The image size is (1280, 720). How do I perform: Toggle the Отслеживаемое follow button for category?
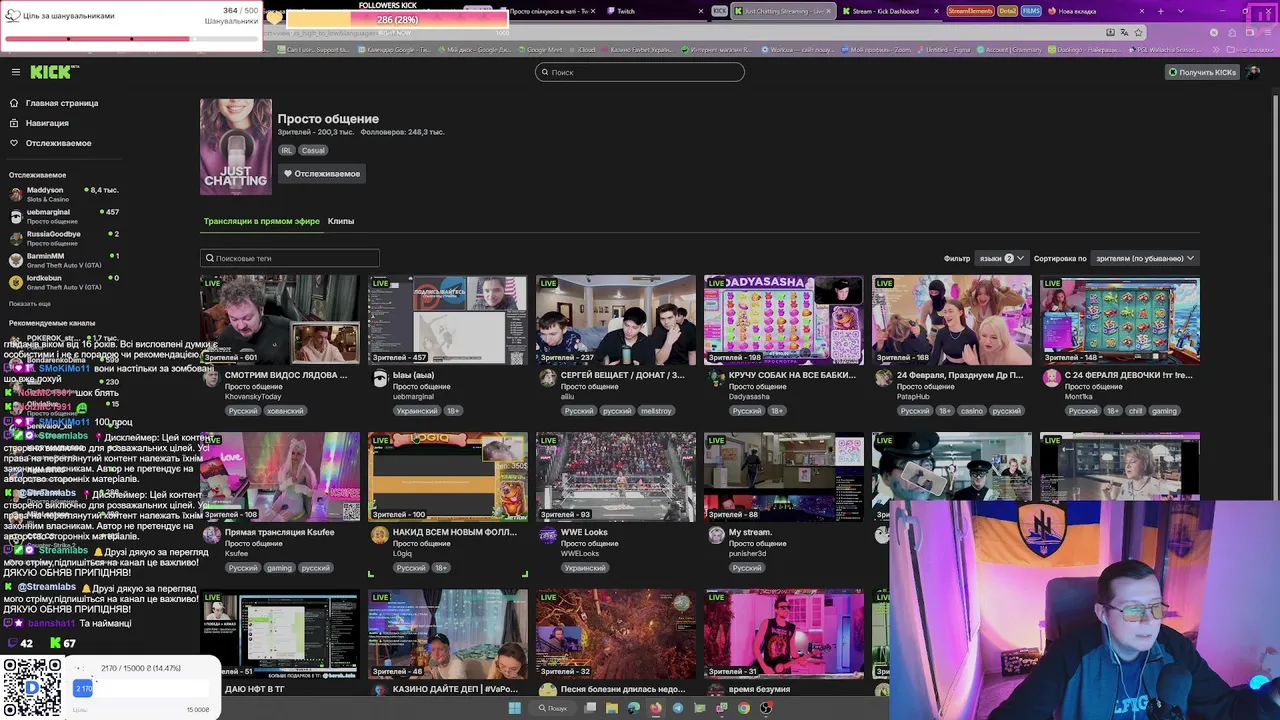point(321,174)
